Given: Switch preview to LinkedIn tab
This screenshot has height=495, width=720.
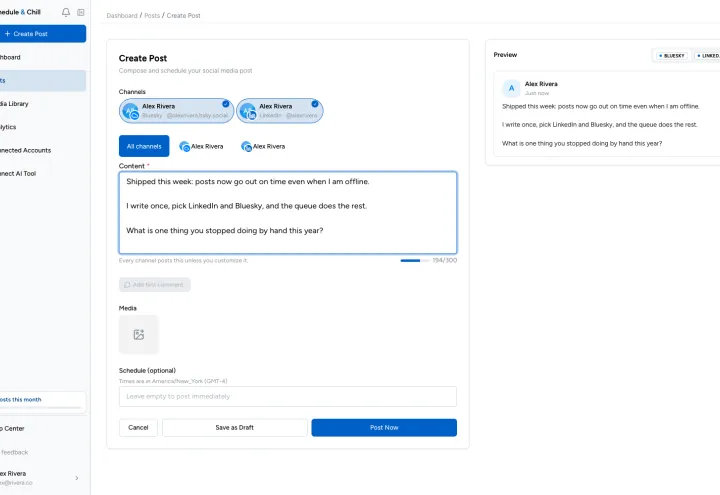Looking at the screenshot, I should (708, 56).
